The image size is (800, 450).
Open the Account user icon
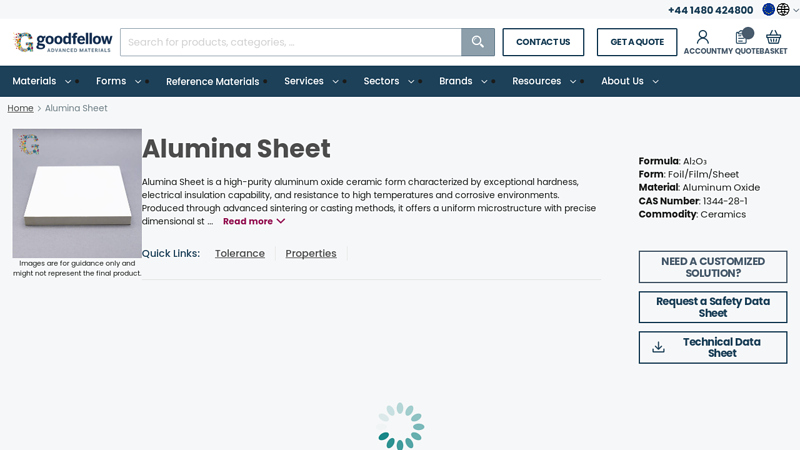[x=703, y=37]
